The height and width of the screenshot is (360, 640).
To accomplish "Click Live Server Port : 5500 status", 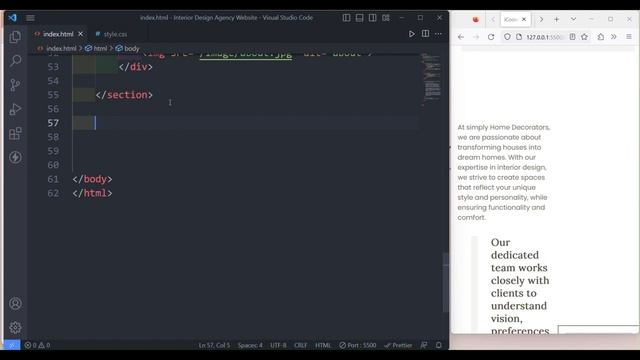I will [358, 345].
